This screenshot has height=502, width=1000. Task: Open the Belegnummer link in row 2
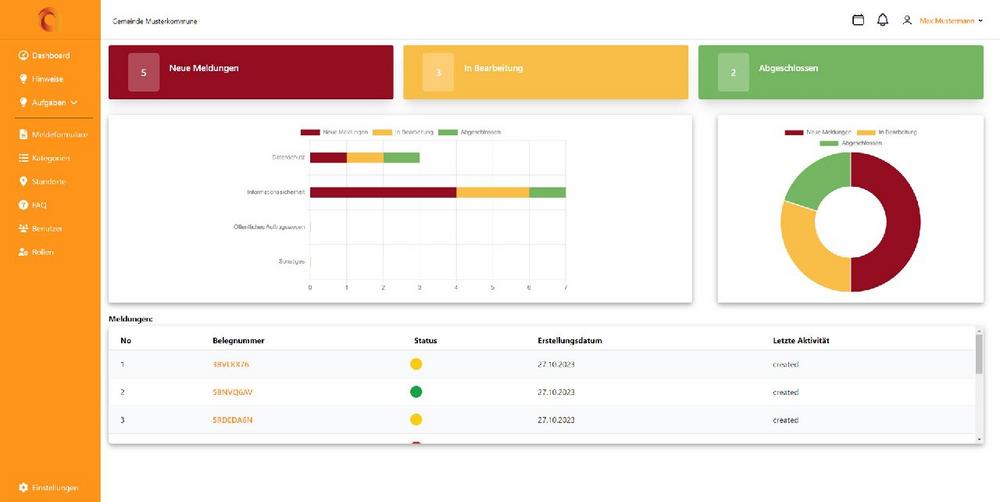[x=233, y=392]
